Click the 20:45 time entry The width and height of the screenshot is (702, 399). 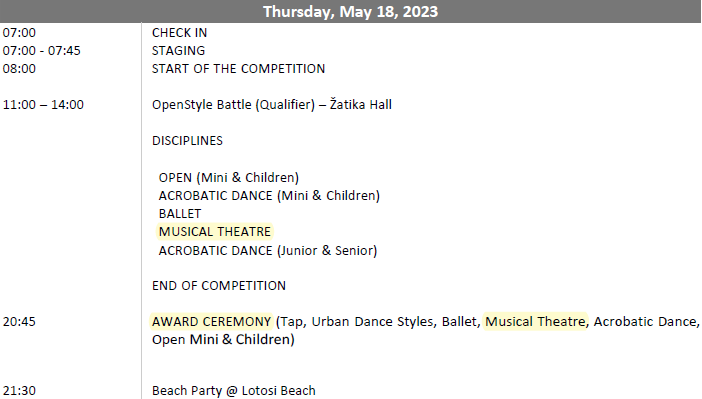[x=19, y=322]
